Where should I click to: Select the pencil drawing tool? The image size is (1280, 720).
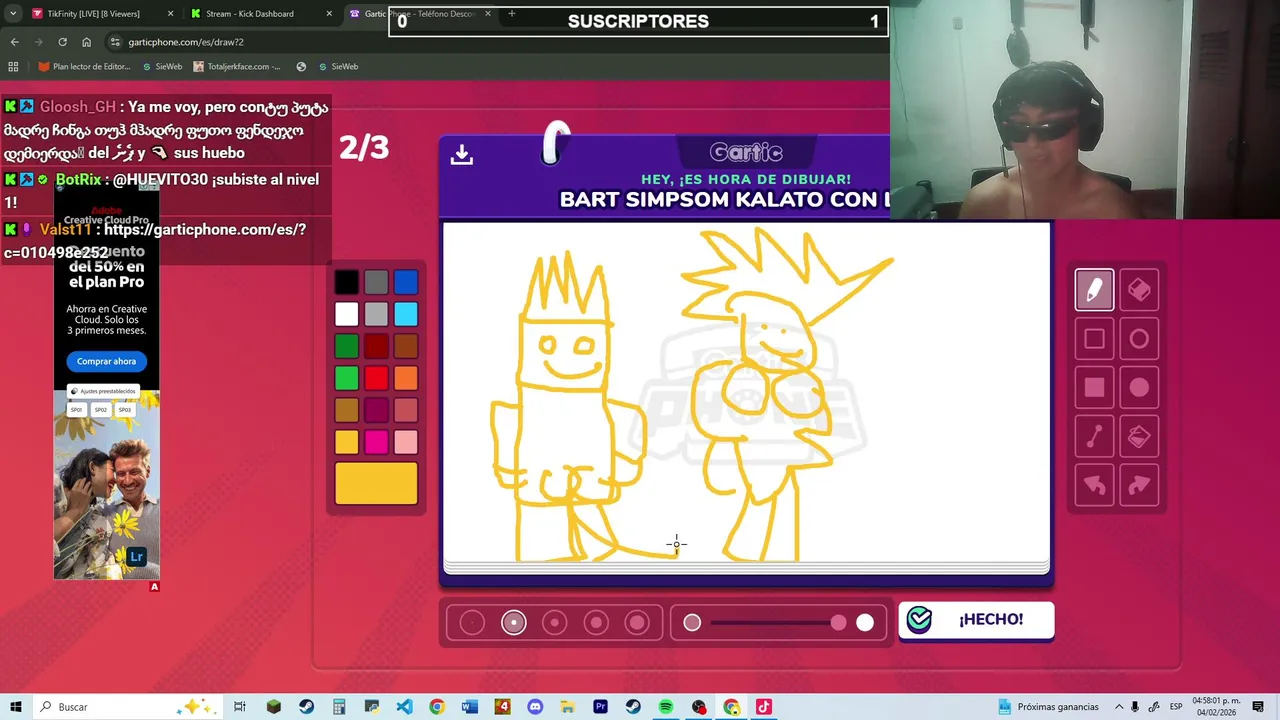point(1094,290)
